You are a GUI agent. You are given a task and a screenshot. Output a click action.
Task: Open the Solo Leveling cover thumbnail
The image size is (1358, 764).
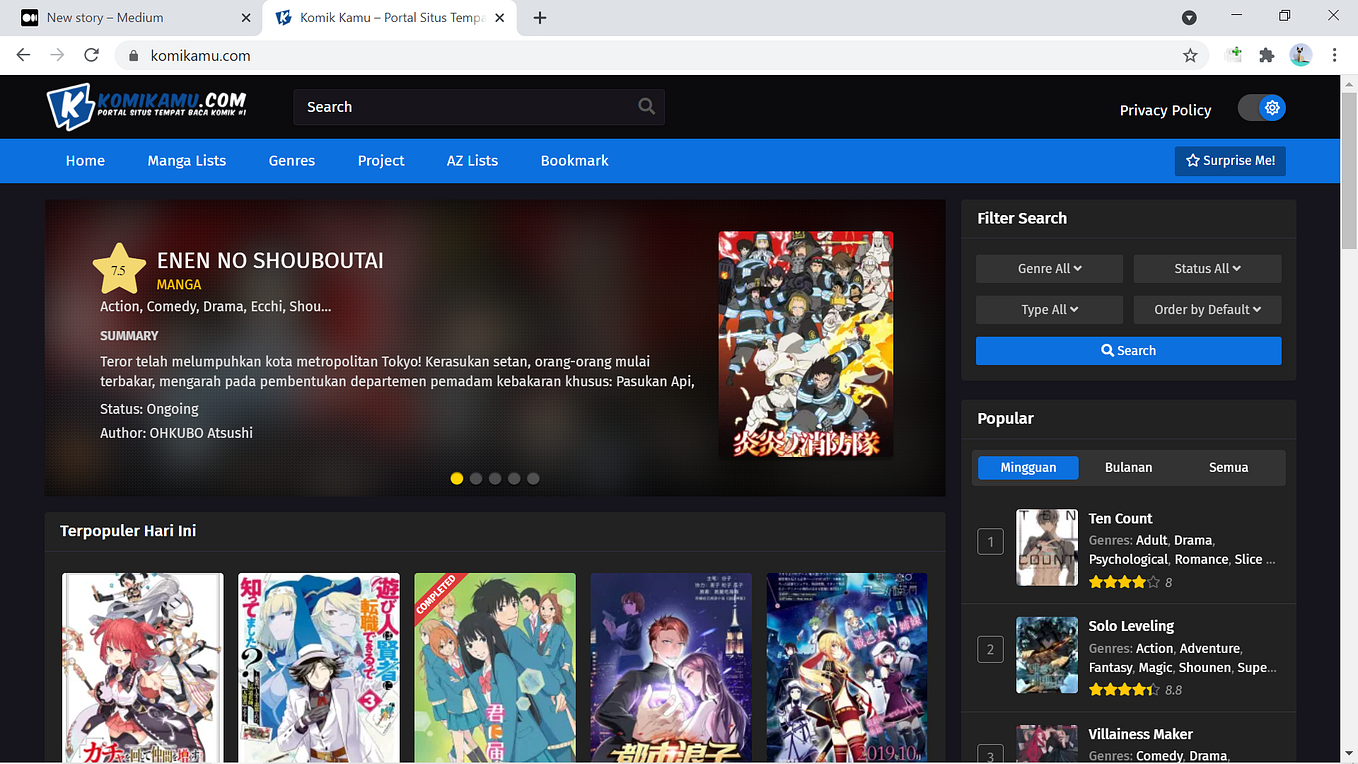coord(1047,655)
